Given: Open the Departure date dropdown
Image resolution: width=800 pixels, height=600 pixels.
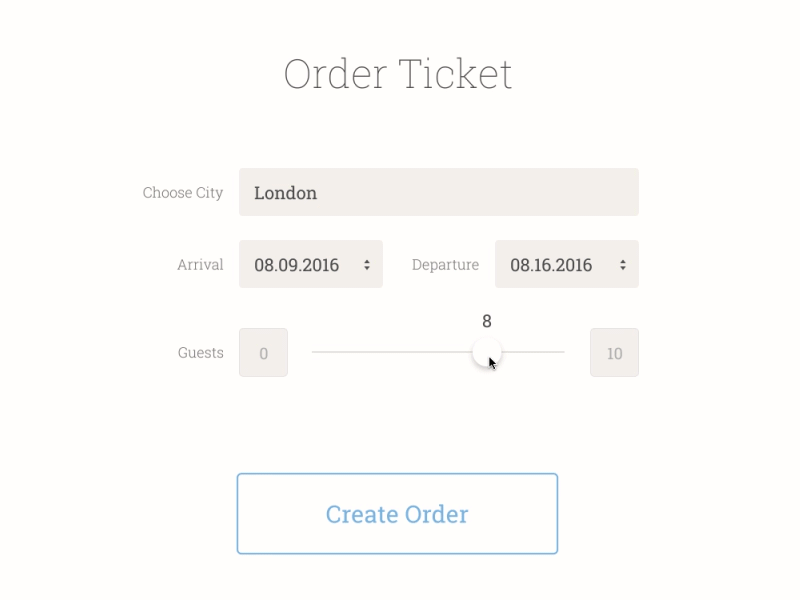Looking at the screenshot, I should (566, 264).
